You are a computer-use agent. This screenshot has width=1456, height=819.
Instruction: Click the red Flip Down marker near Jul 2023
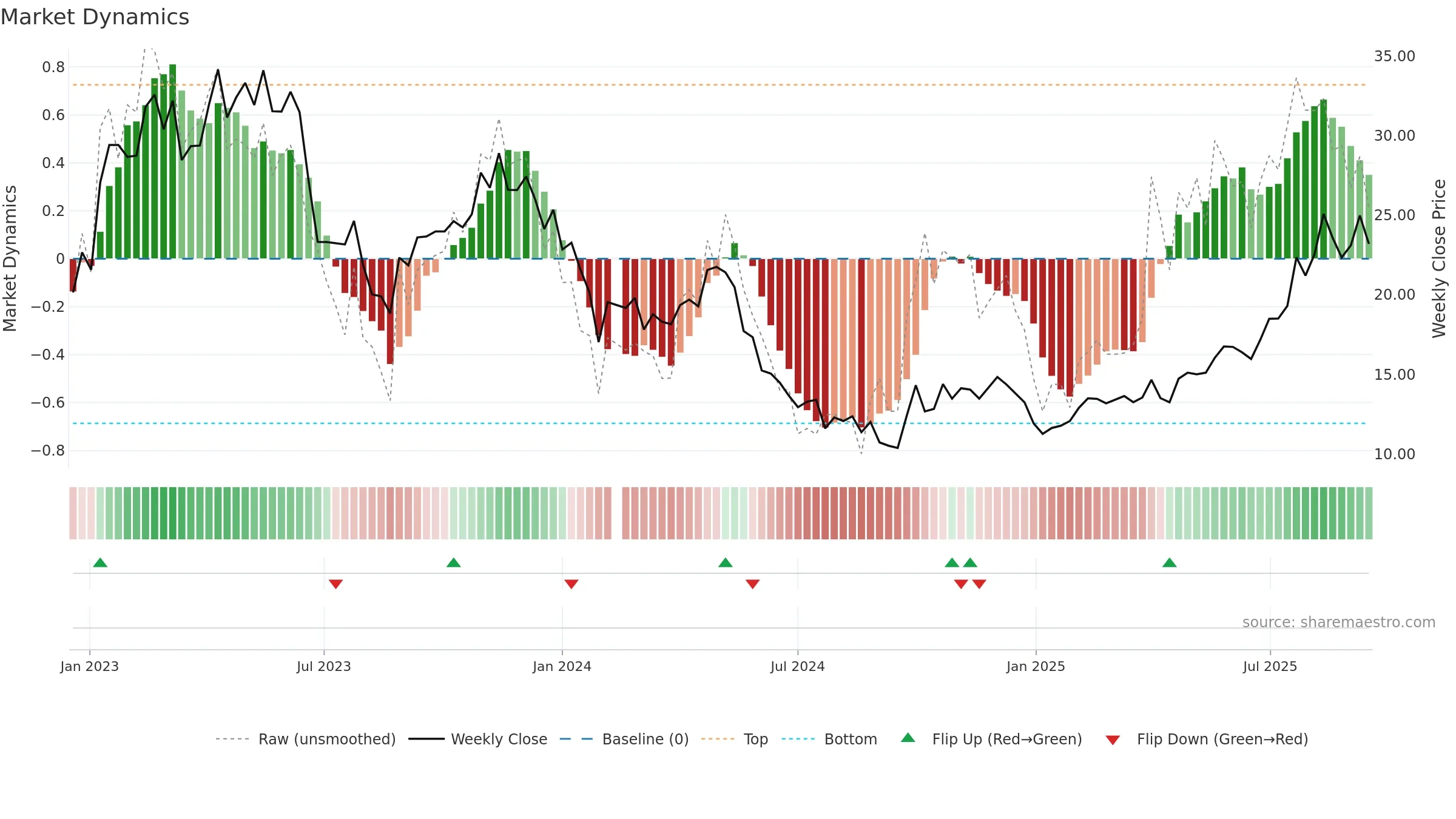(x=335, y=584)
